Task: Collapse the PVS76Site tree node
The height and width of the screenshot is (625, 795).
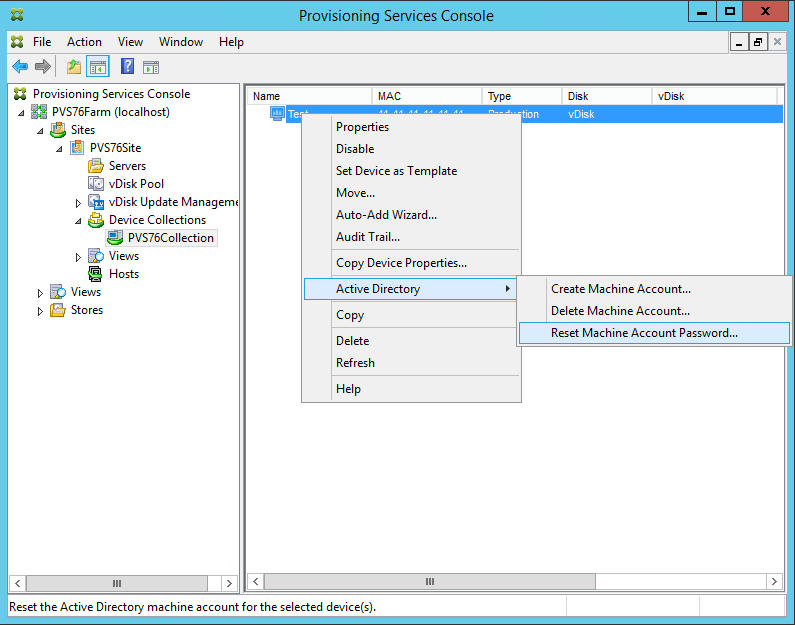Action: click(59, 149)
